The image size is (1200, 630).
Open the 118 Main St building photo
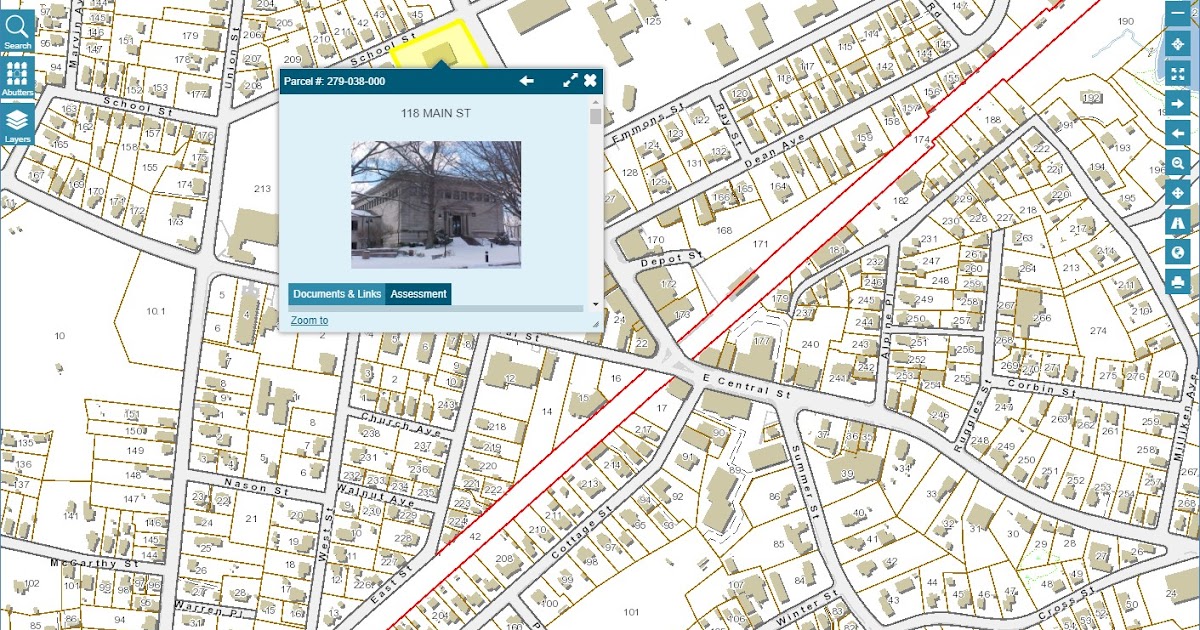click(436, 204)
